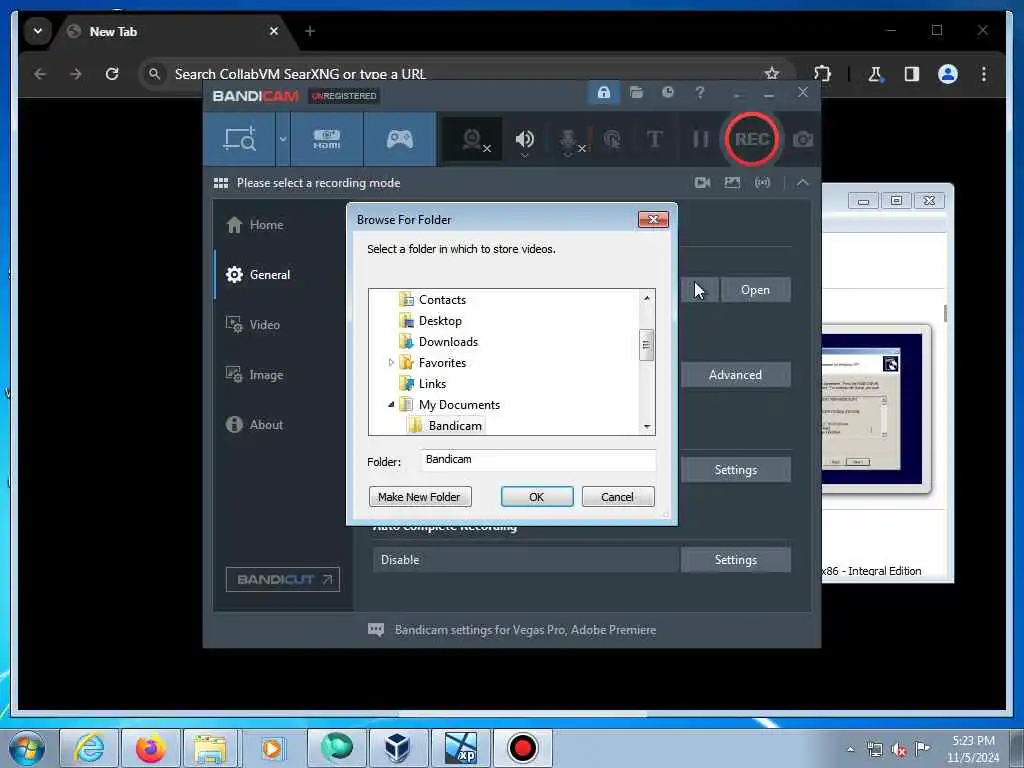Viewport: 1024px width, 768px height.
Task: Click the Open output folder button
Action: tap(756, 290)
